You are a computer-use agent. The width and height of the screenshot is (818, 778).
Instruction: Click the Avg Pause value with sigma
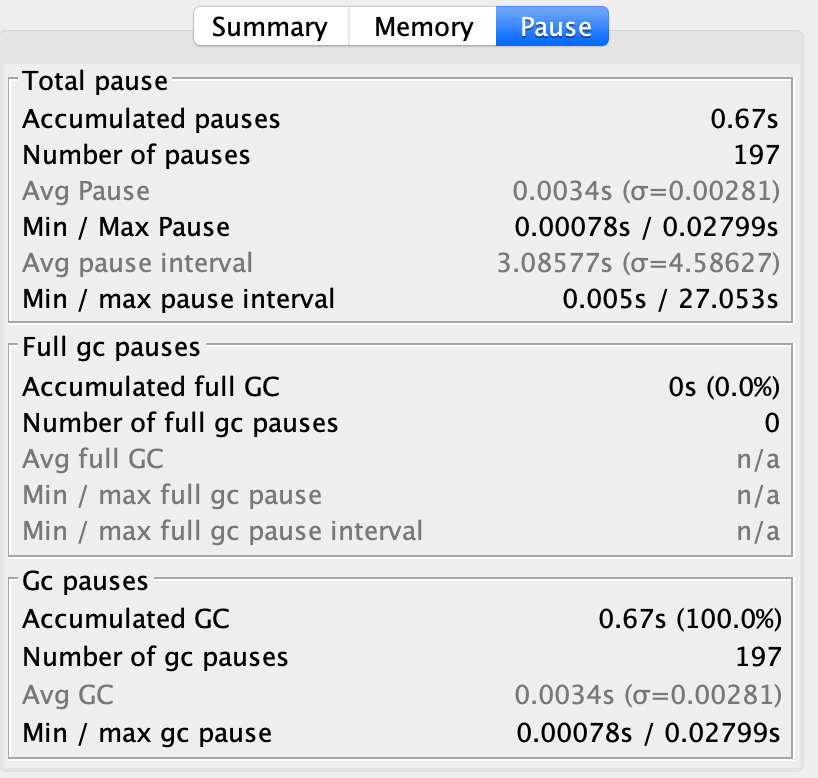pos(645,191)
